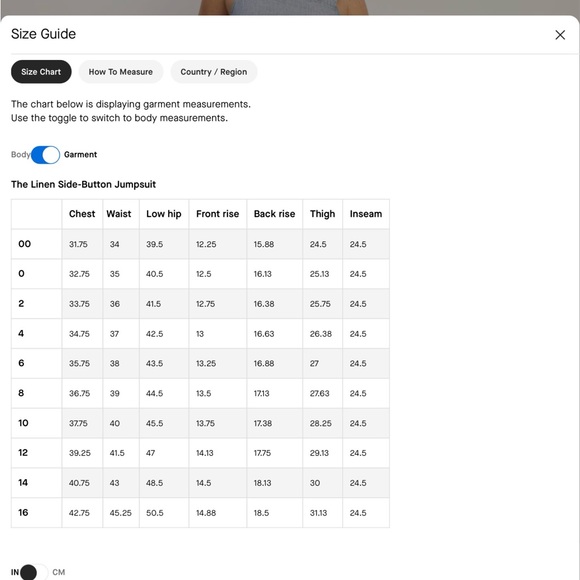Click the Body label beside the toggle

pos(21,155)
